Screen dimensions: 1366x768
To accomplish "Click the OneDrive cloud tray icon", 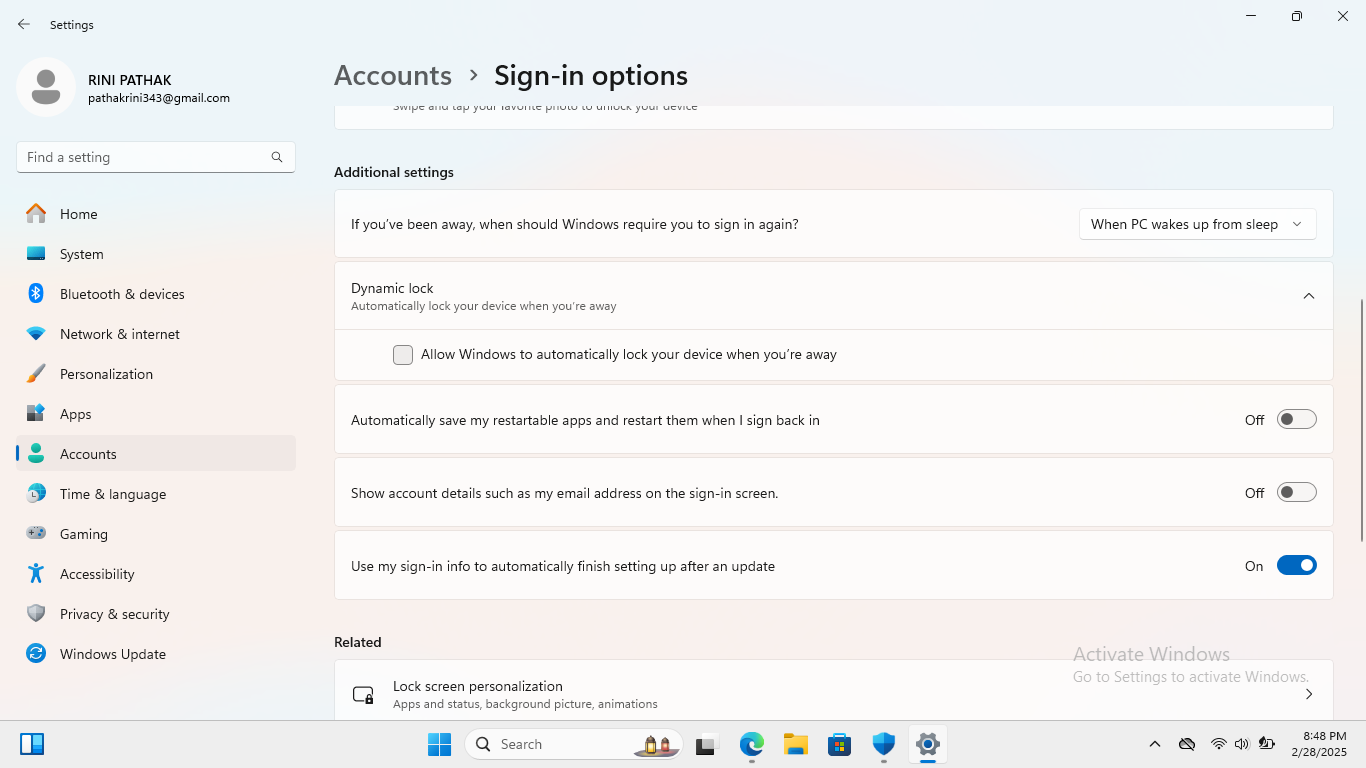I will (1187, 744).
